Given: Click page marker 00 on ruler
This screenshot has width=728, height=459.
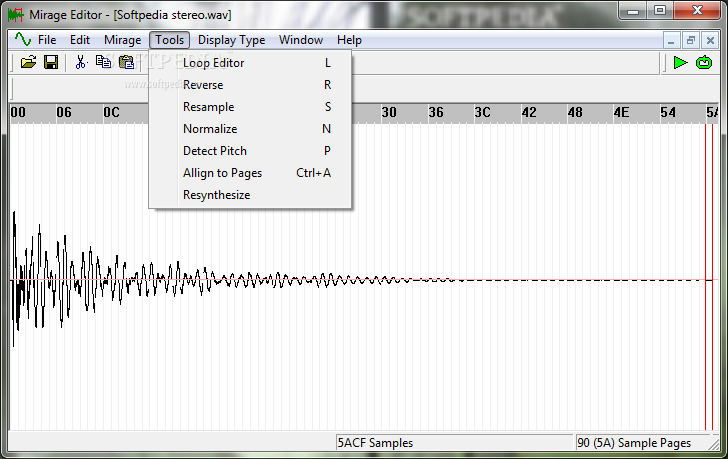Looking at the screenshot, I should coord(18,112).
